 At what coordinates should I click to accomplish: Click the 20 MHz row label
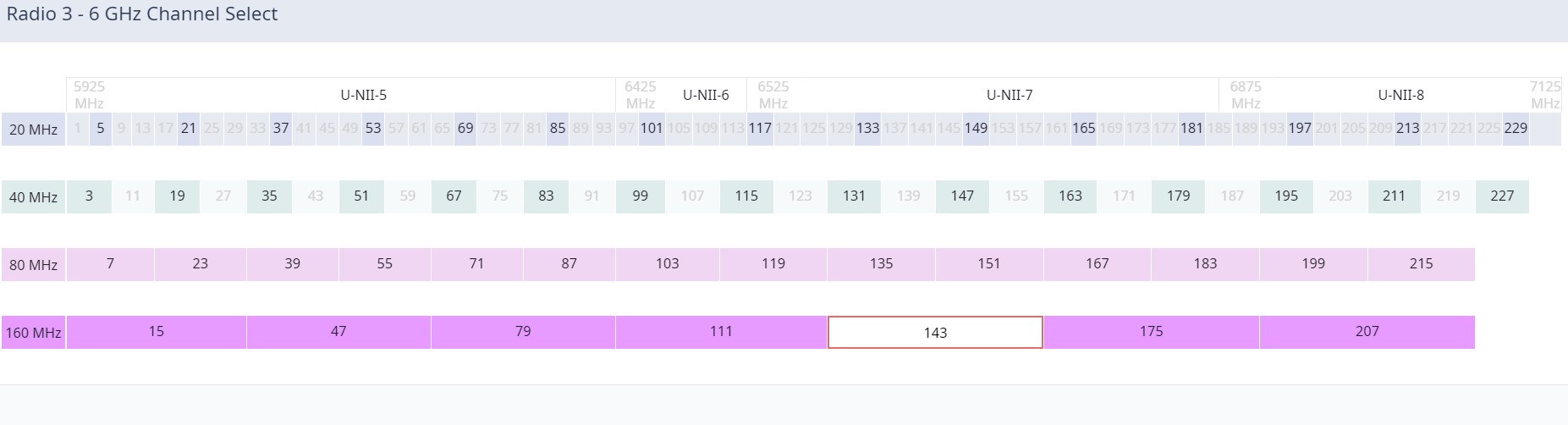click(33, 130)
